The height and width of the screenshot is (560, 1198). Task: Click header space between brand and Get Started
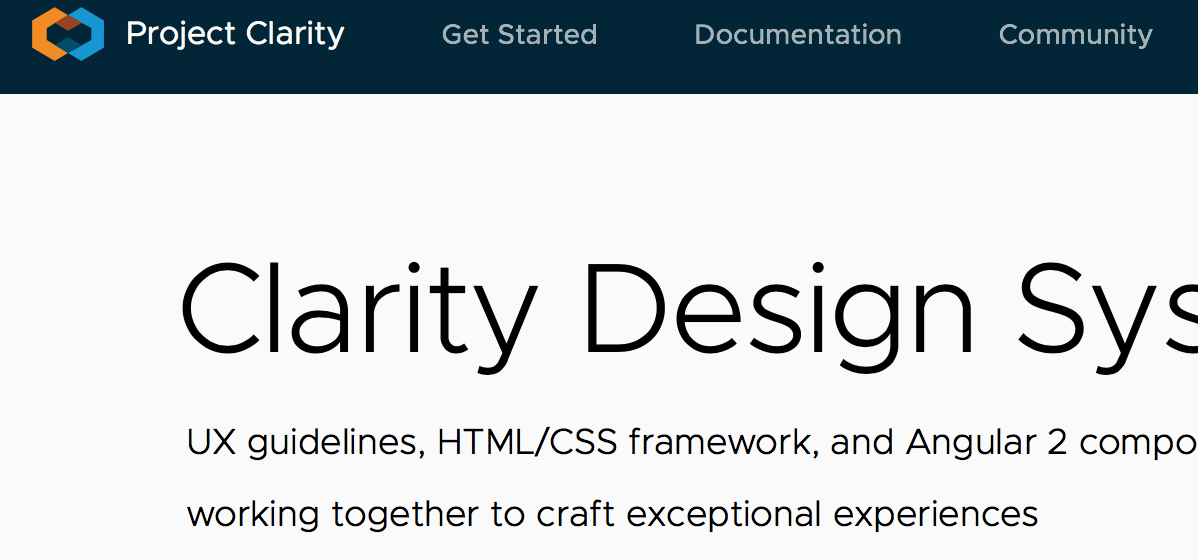pyautogui.click(x=393, y=35)
